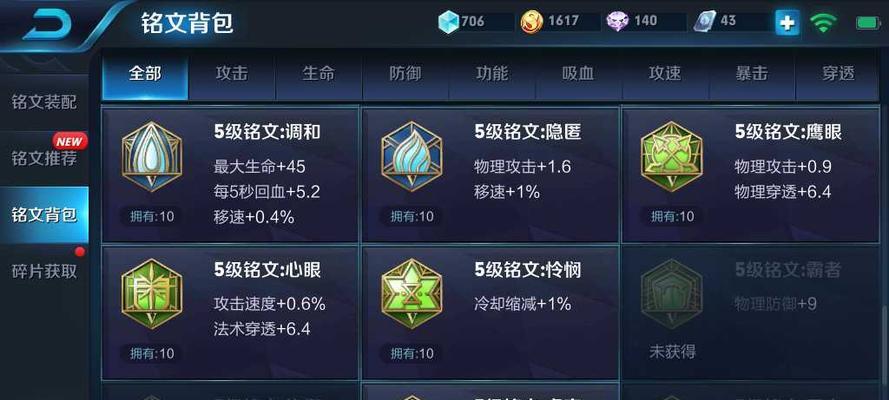Select the 隐匿 rune hexagon icon

(412, 157)
